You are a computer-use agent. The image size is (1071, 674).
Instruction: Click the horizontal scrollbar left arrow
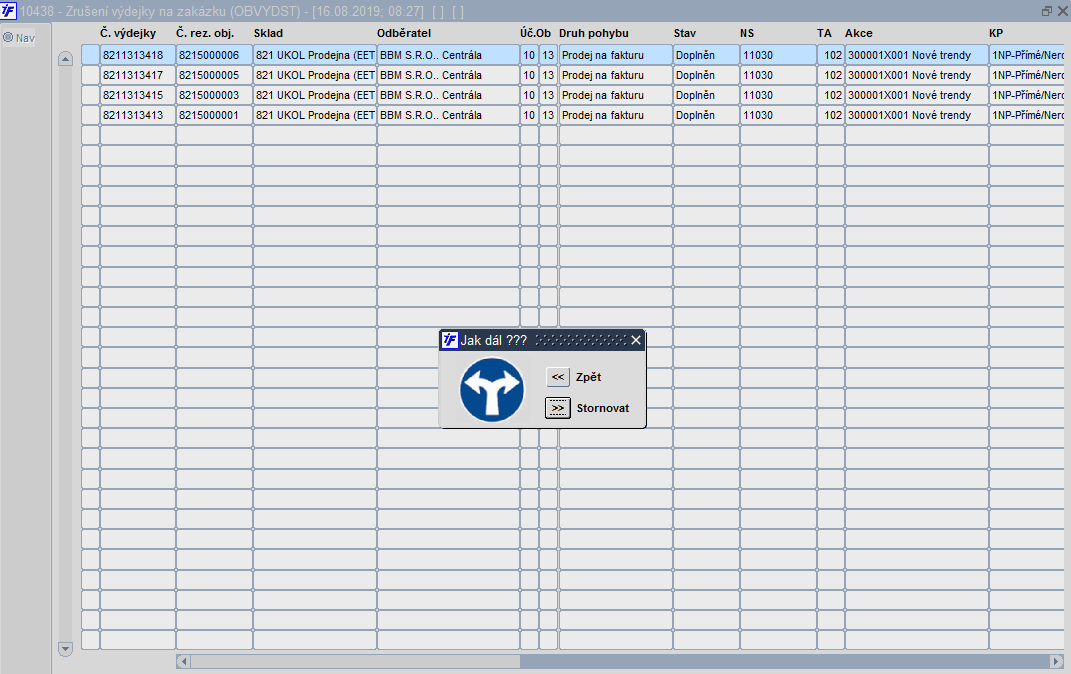point(183,661)
